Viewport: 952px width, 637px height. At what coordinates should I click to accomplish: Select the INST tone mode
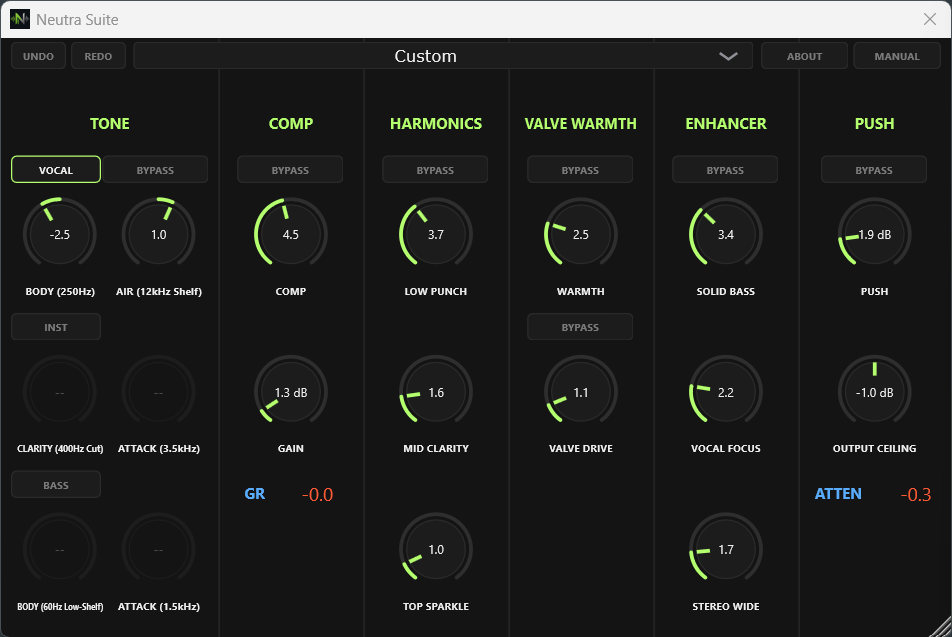[x=56, y=327]
